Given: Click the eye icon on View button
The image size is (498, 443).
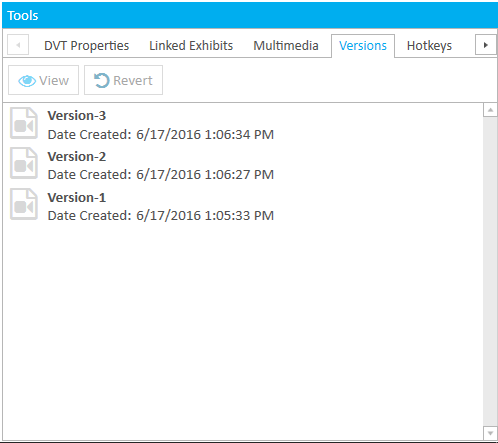Looking at the screenshot, I should point(27,81).
